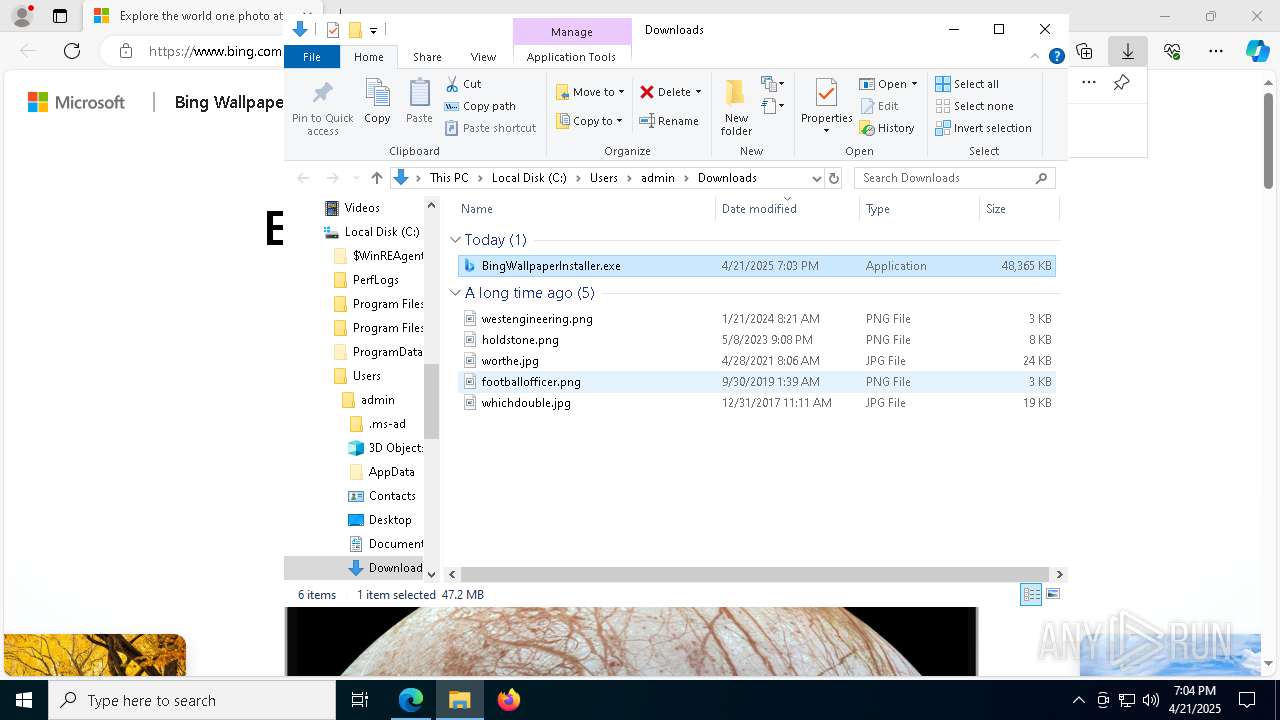Open the Delete dropdown arrow
The height and width of the screenshot is (720, 1280).
tap(698, 92)
